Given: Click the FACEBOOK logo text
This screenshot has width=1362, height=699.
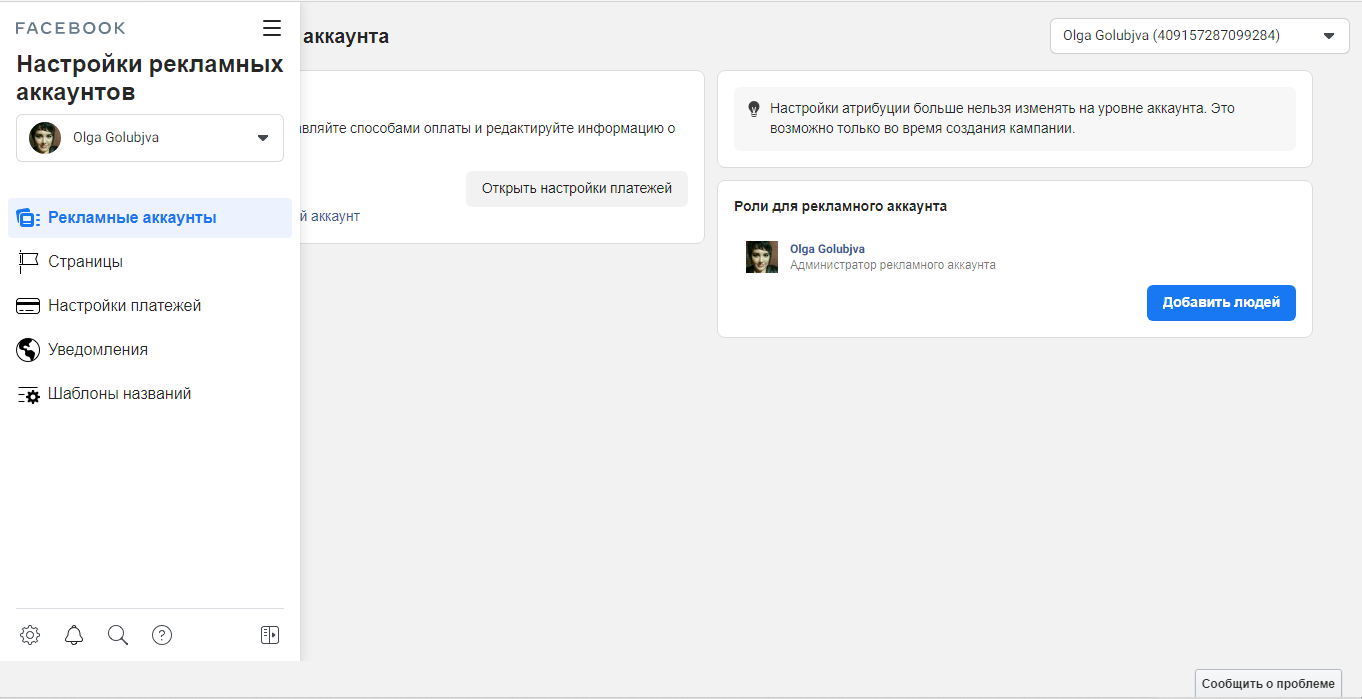Looking at the screenshot, I should pos(70,28).
